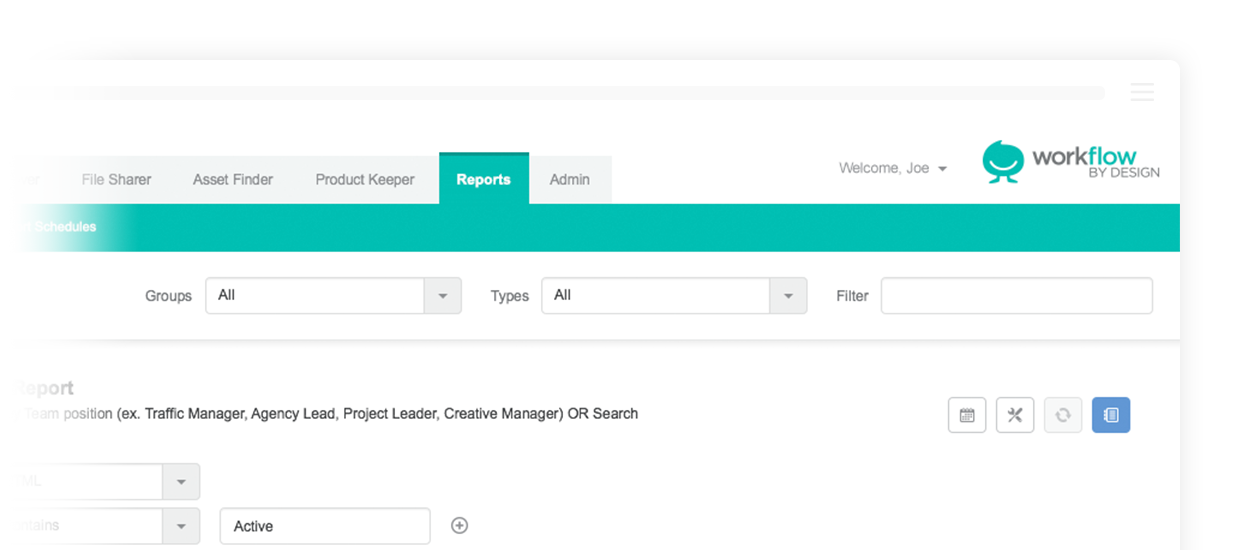
Task: Click the Workflow by Design logo
Action: (x=1071, y=162)
